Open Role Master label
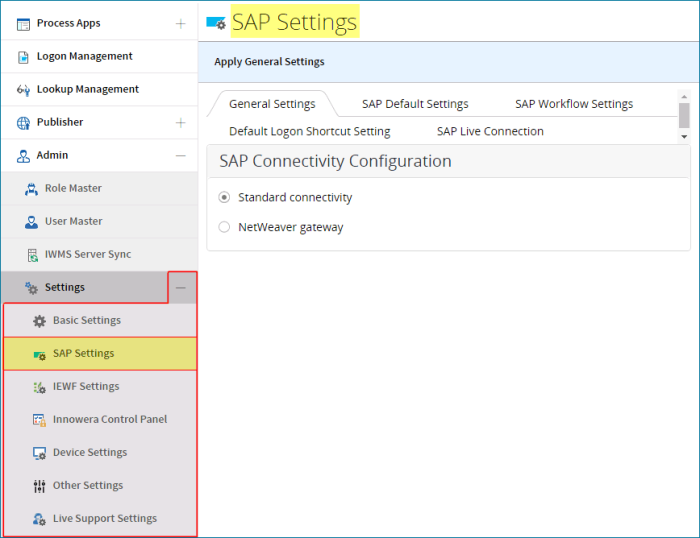Viewport: 700px width, 538px height. (x=73, y=188)
